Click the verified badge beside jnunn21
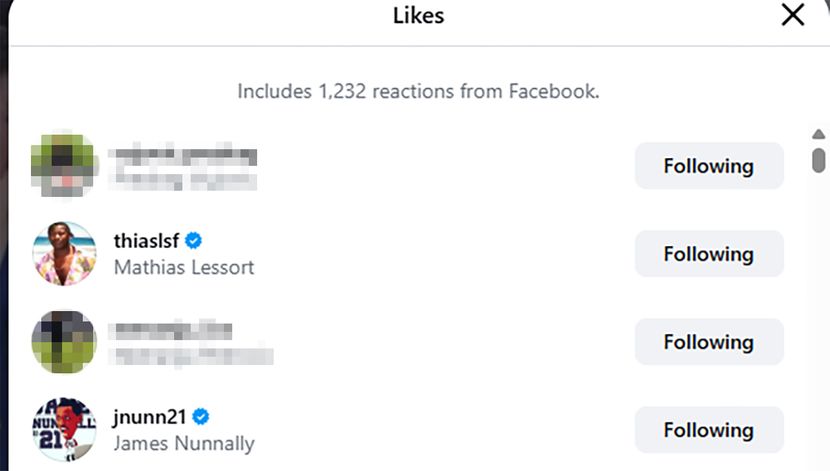Screen dimensions: 830x471 click(x=200, y=417)
